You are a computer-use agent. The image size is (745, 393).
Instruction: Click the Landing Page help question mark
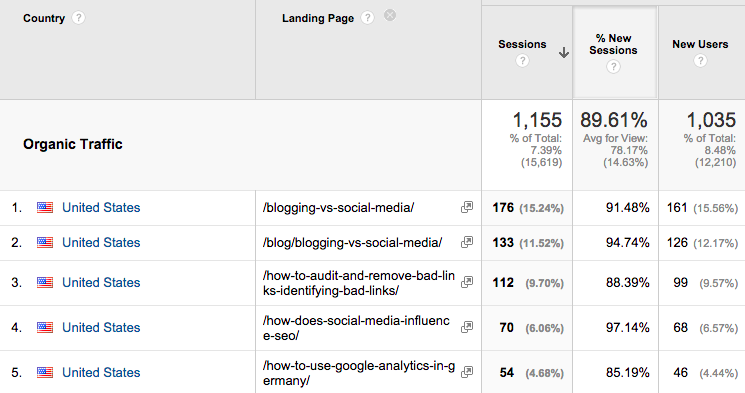[x=367, y=18]
